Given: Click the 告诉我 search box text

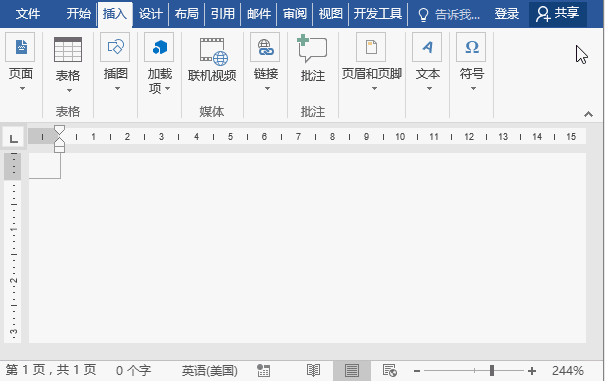Looking at the screenshot, I should click(x=458, y=15).
